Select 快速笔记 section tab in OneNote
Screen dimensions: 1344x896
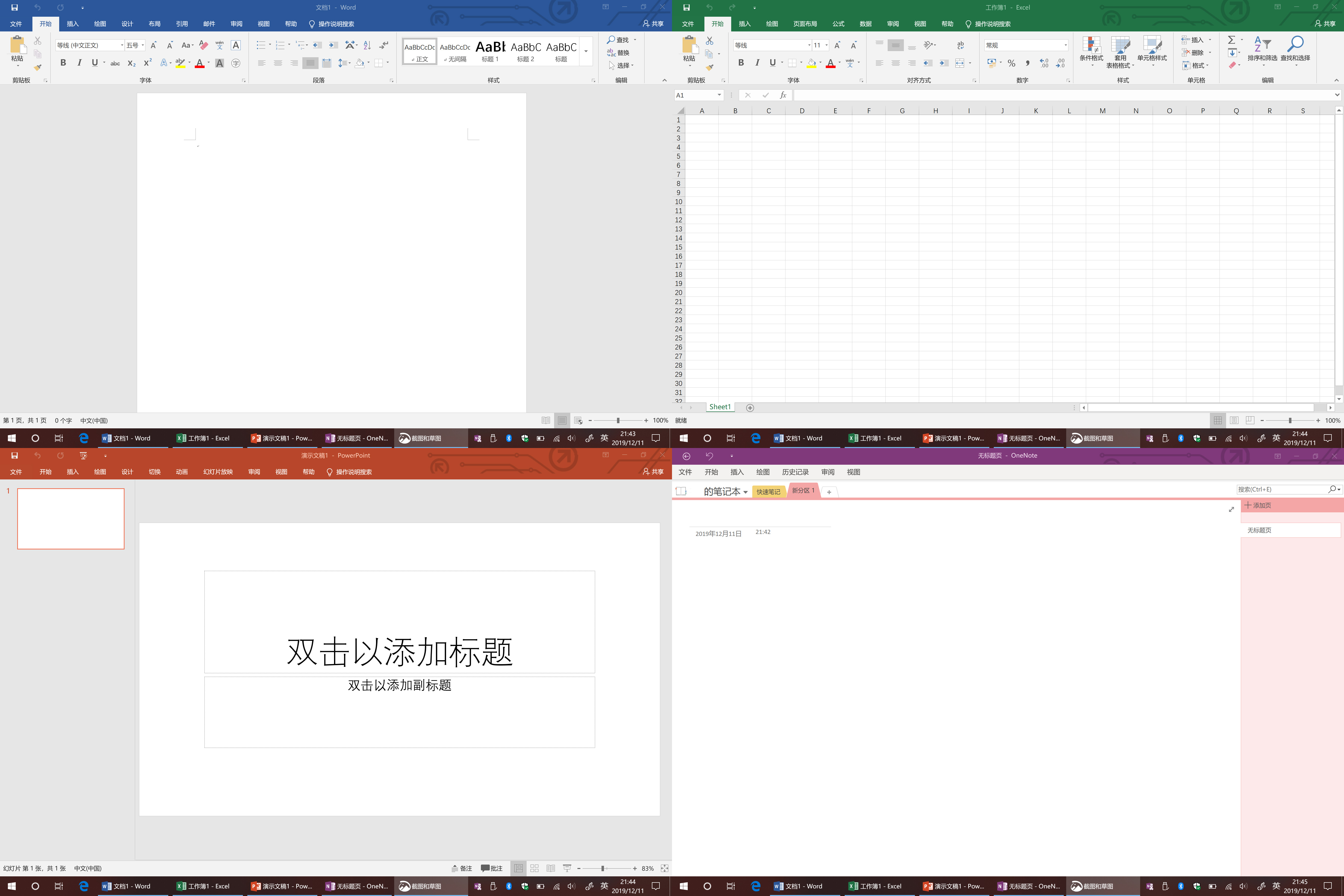768,492
